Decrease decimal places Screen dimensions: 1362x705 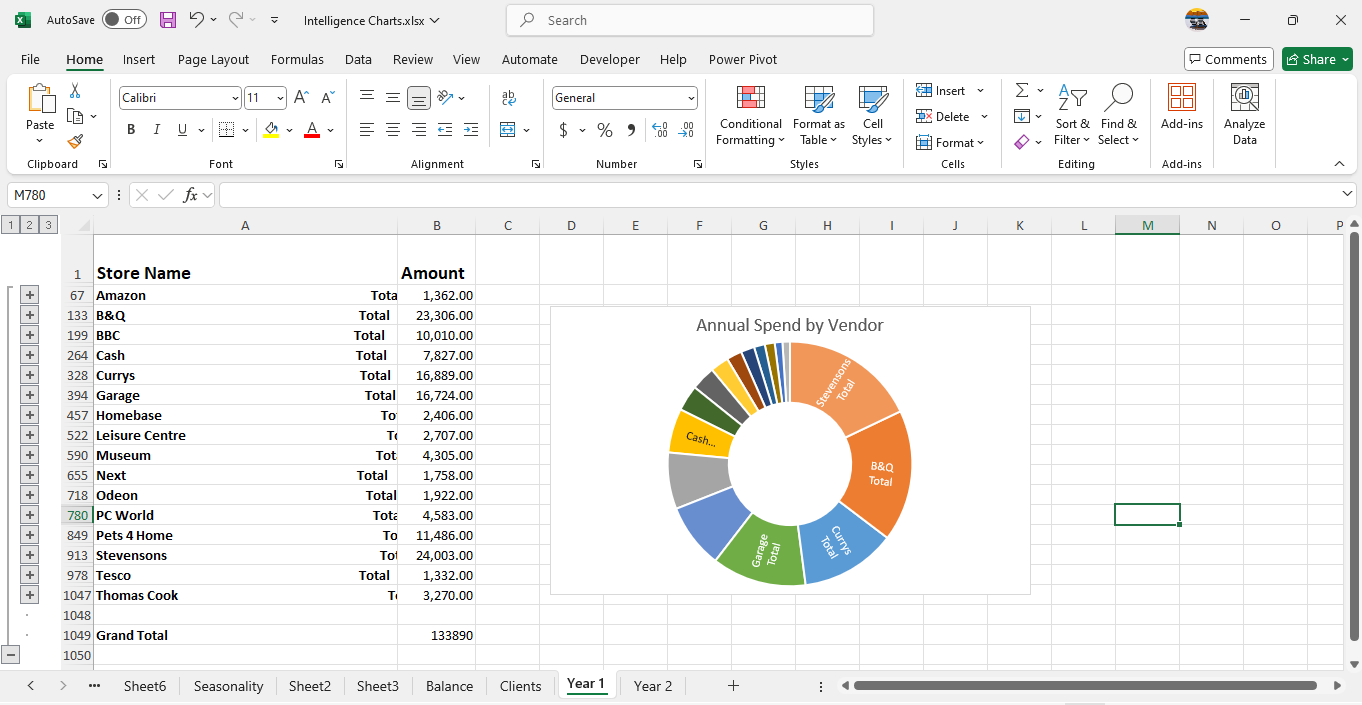pos(686,130)
